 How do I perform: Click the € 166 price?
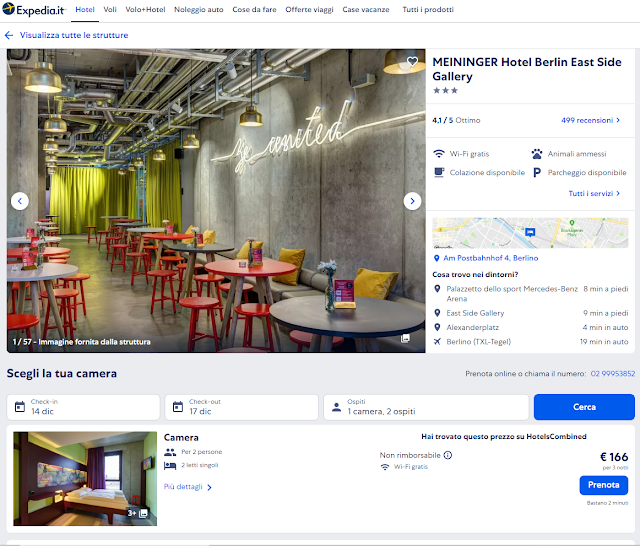614,457
